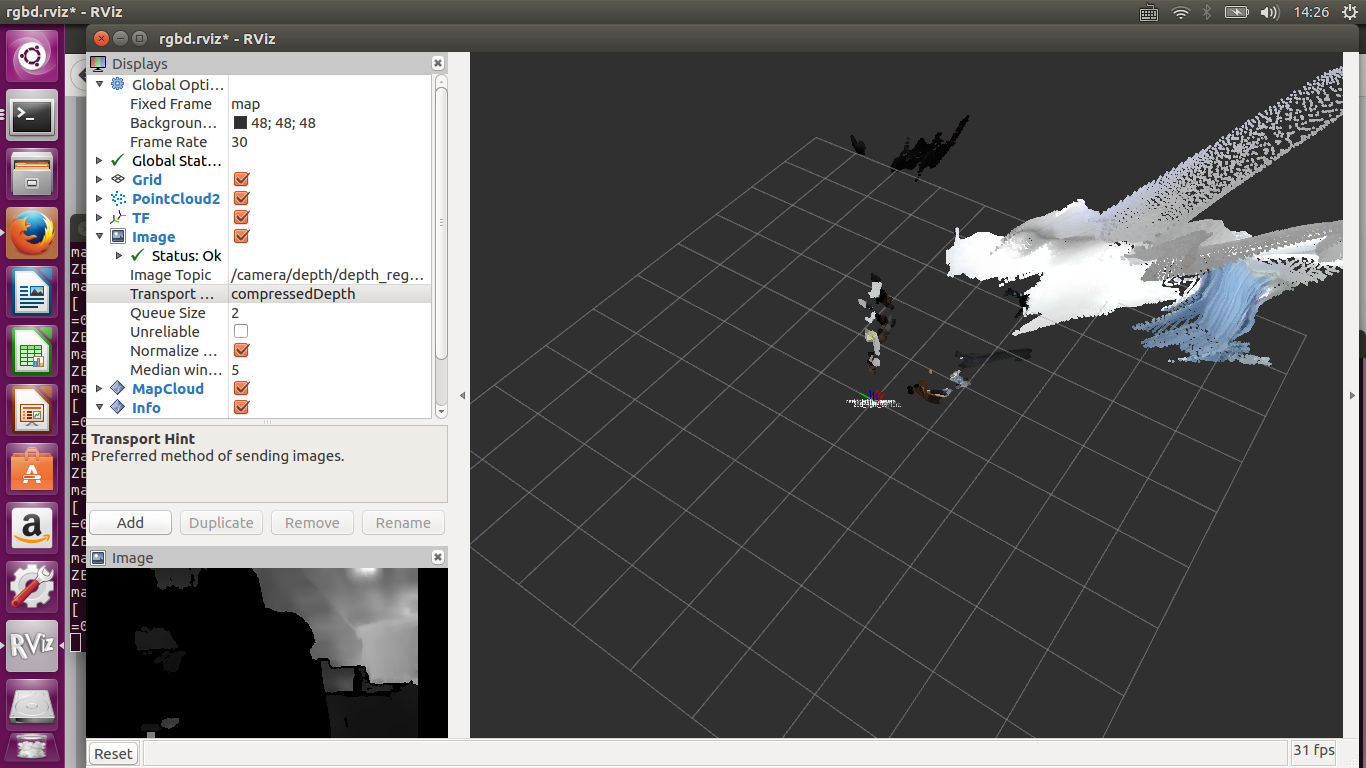Edit the Fixed Frame value field
The height and width of the screenshot is (768, 1366).
click(328, 104)
